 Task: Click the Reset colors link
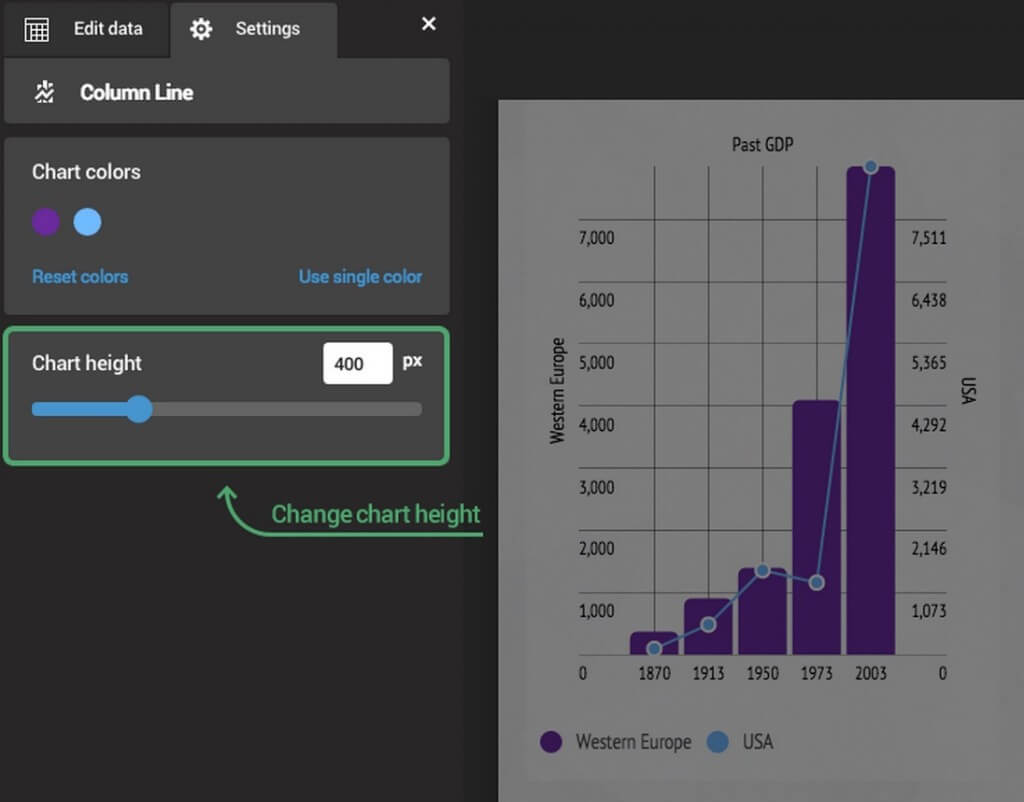coord(80,277)
